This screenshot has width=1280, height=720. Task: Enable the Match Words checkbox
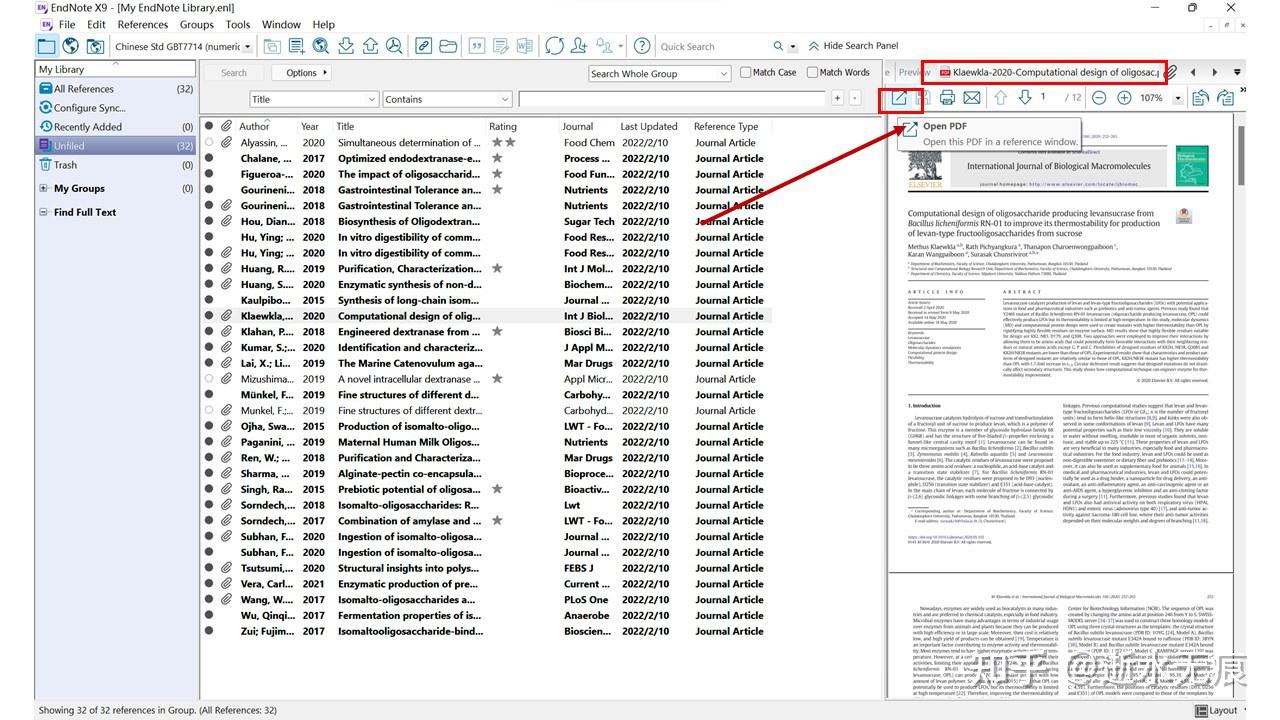pos(814,72)
